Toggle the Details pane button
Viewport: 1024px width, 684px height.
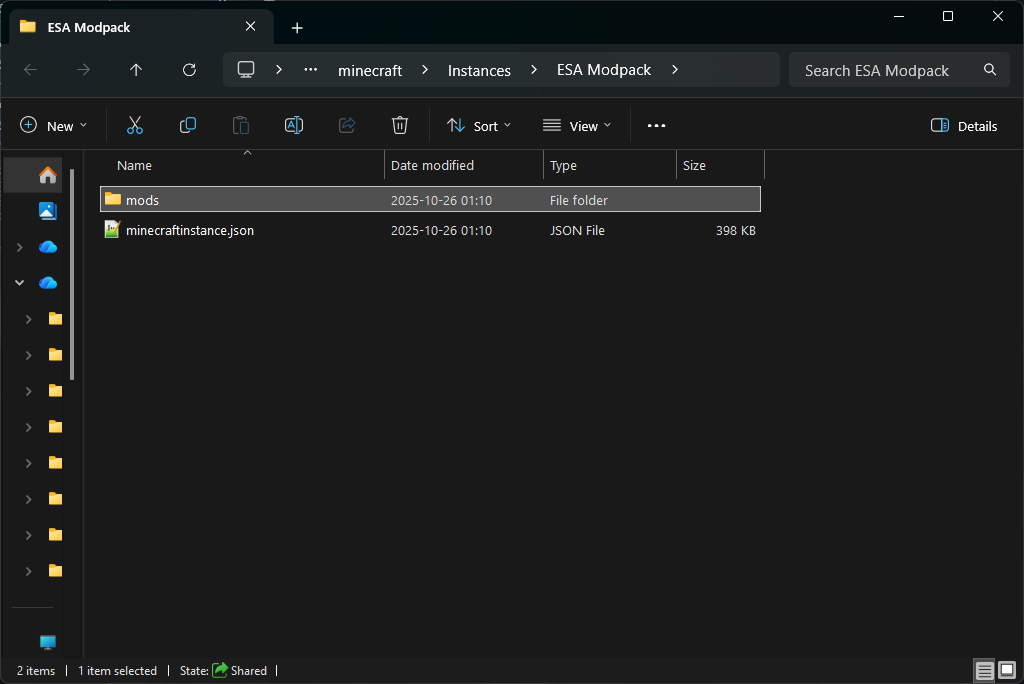click(964, 126)
